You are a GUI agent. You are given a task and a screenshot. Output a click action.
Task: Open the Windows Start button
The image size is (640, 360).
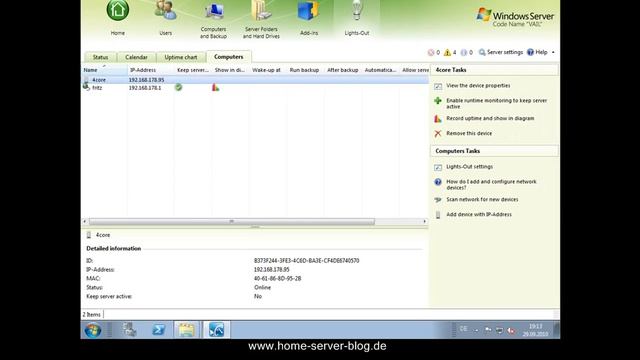(x=93, y=330)
